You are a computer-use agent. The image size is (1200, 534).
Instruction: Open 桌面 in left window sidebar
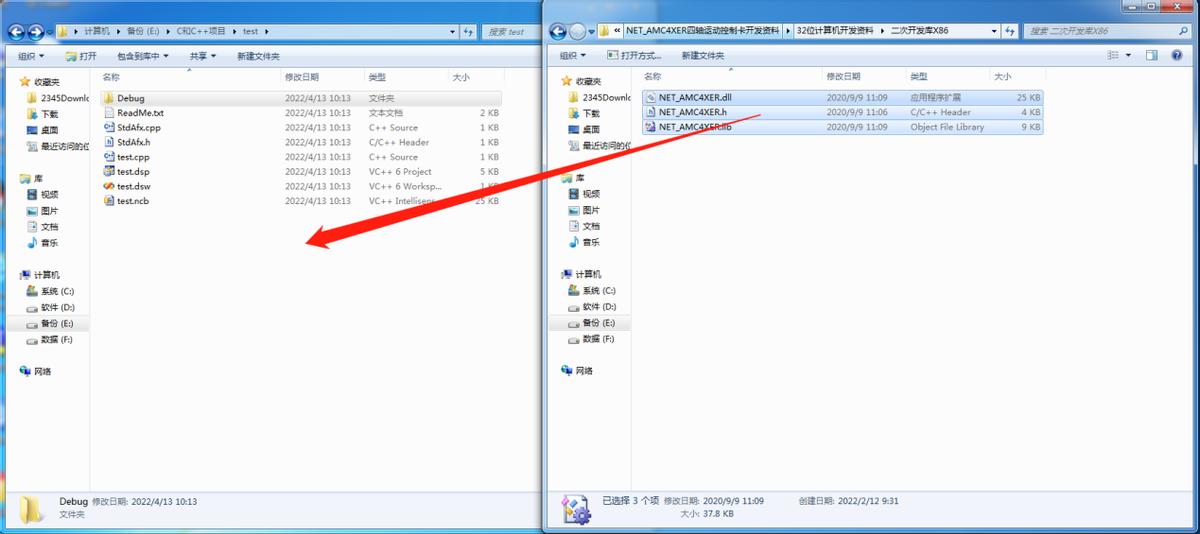pyautogui.click(x=49, y=130)
